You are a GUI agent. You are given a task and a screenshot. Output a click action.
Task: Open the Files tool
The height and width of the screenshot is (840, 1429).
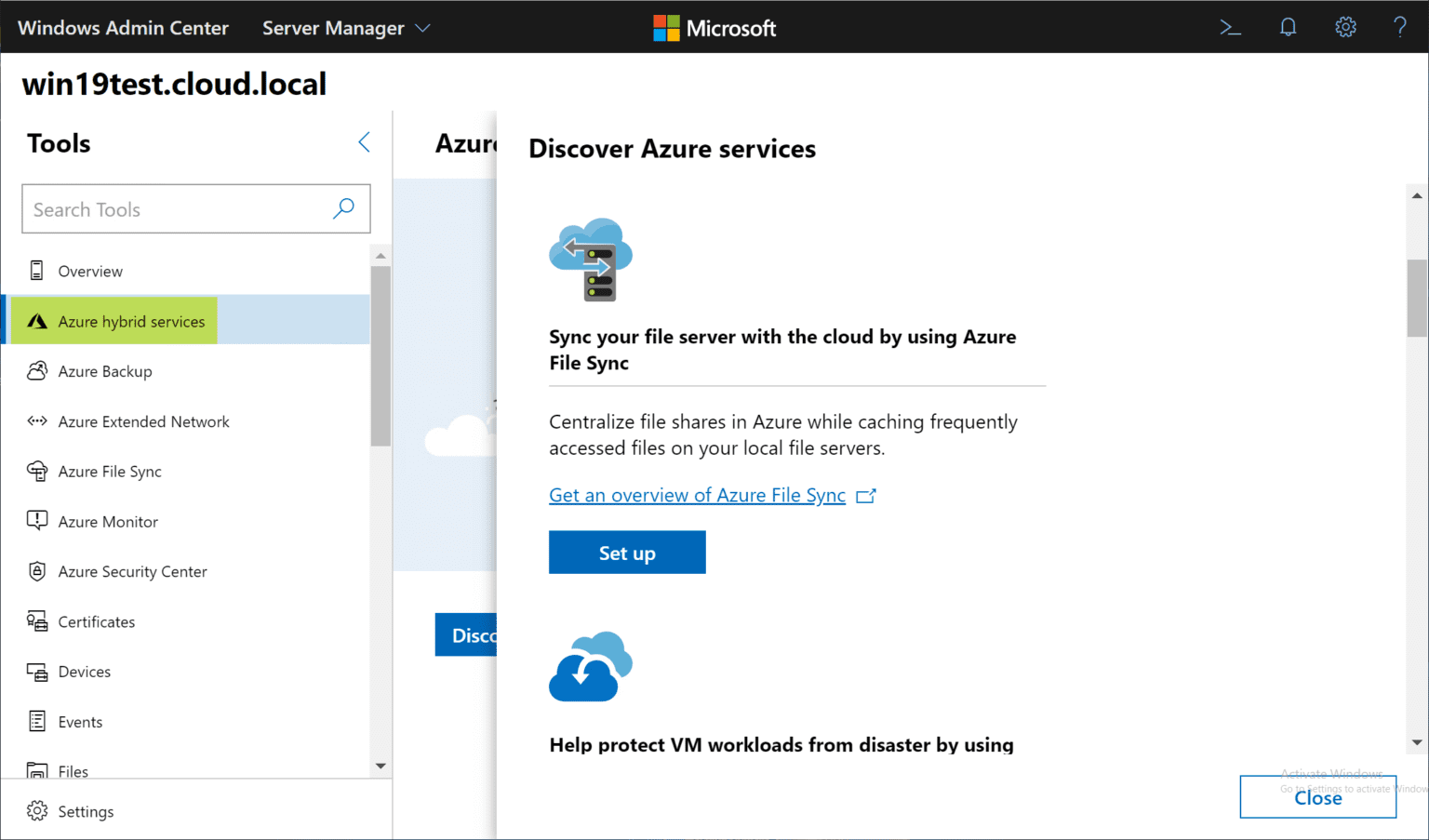[x=73, y=770]
